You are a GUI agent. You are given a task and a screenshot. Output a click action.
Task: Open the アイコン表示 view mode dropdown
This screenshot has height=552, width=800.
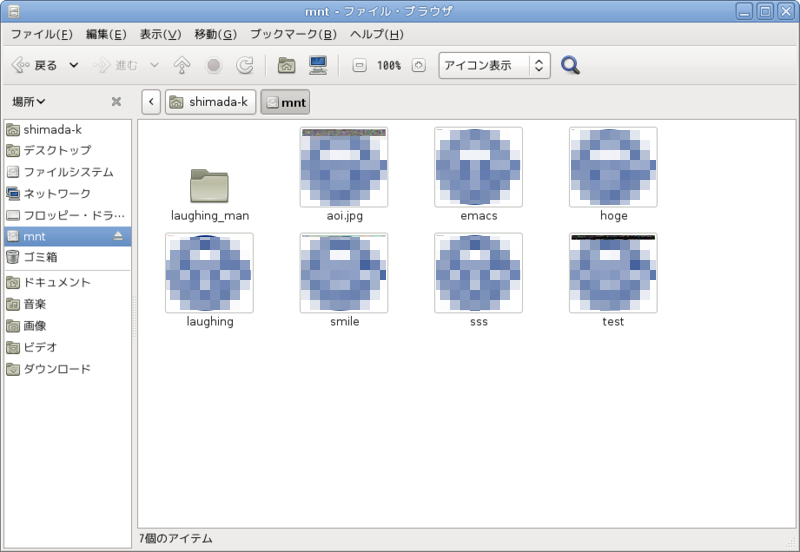point(494,65)
